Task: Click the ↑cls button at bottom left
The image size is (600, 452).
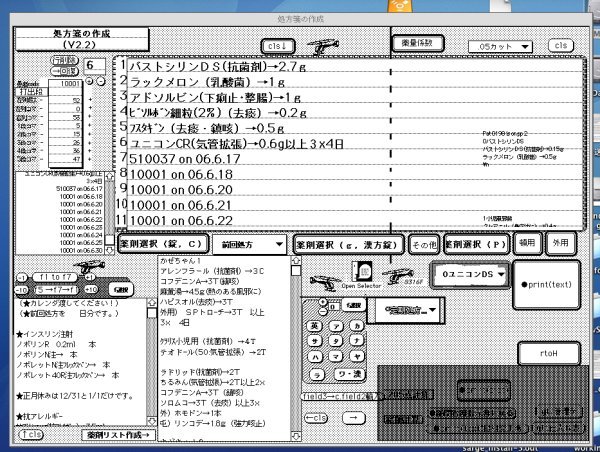Action: tap(31, 435)
